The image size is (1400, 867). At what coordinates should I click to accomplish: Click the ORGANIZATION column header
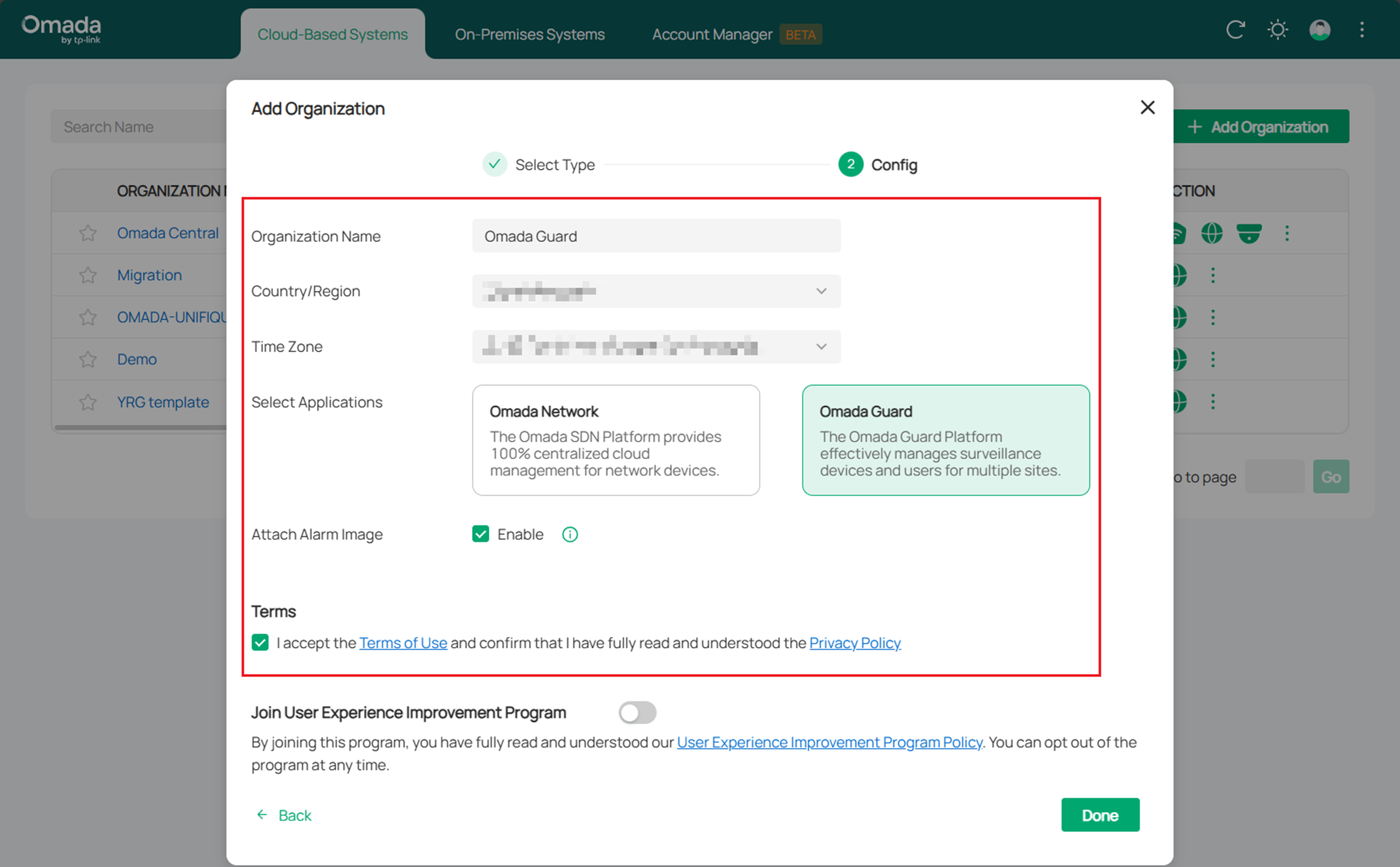(171, 191)
